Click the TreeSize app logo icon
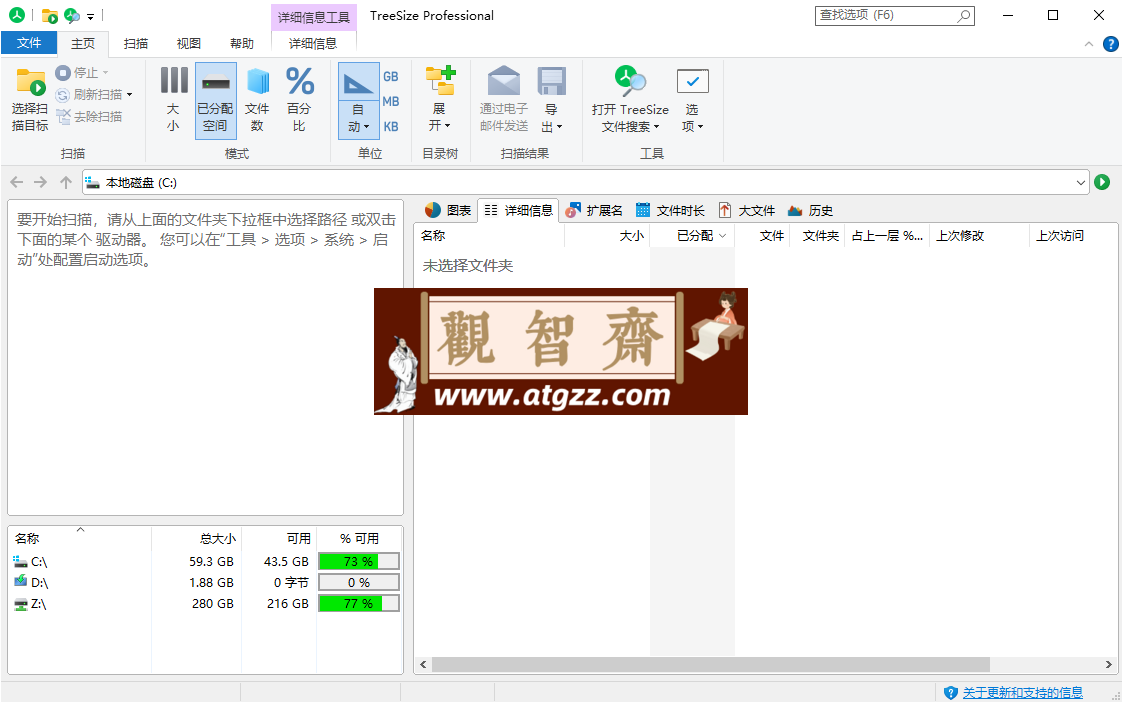This screenshot has width=1123, height=703. [16, 15]
